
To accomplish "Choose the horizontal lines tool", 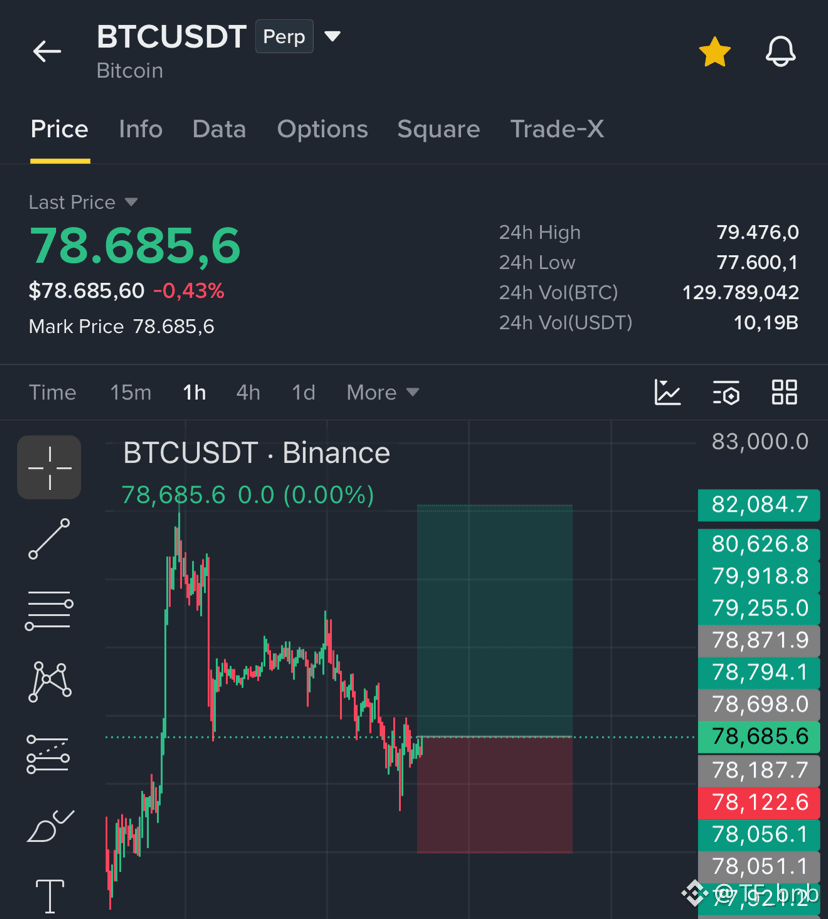I will (49, 610).
